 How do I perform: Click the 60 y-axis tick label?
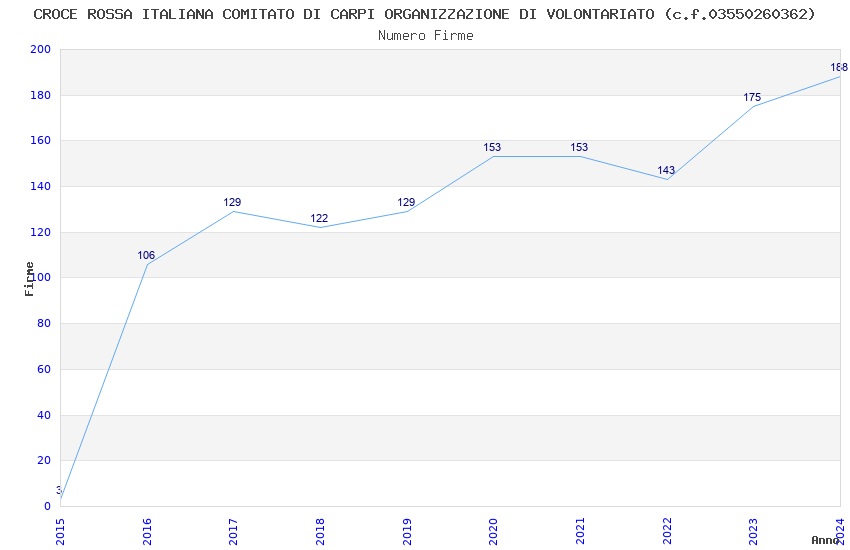(44, 370)
